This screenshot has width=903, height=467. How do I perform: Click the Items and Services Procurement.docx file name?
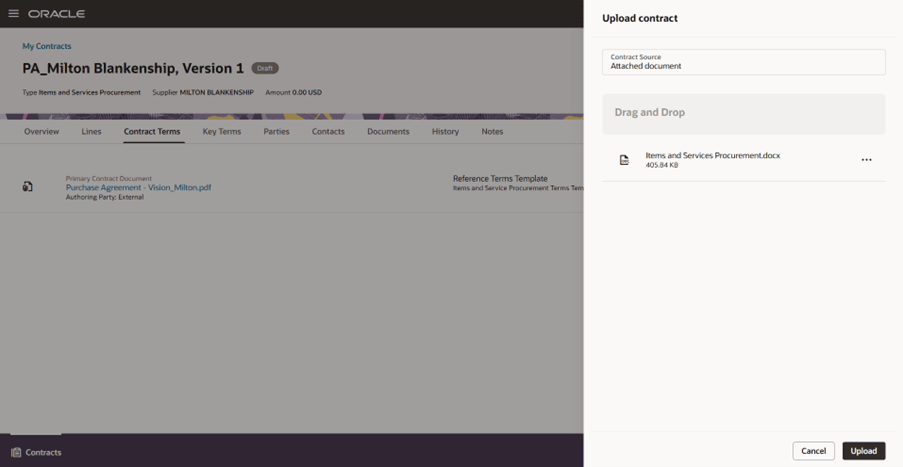[712, 155]
